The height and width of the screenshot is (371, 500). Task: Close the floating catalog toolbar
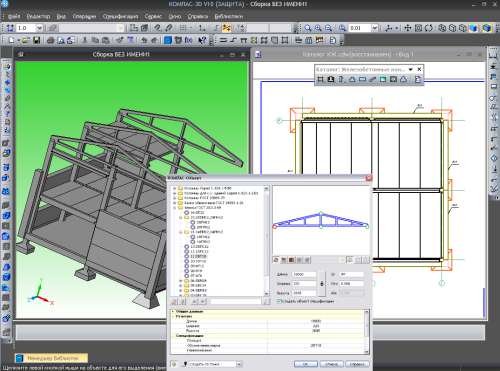pos(419,69)
